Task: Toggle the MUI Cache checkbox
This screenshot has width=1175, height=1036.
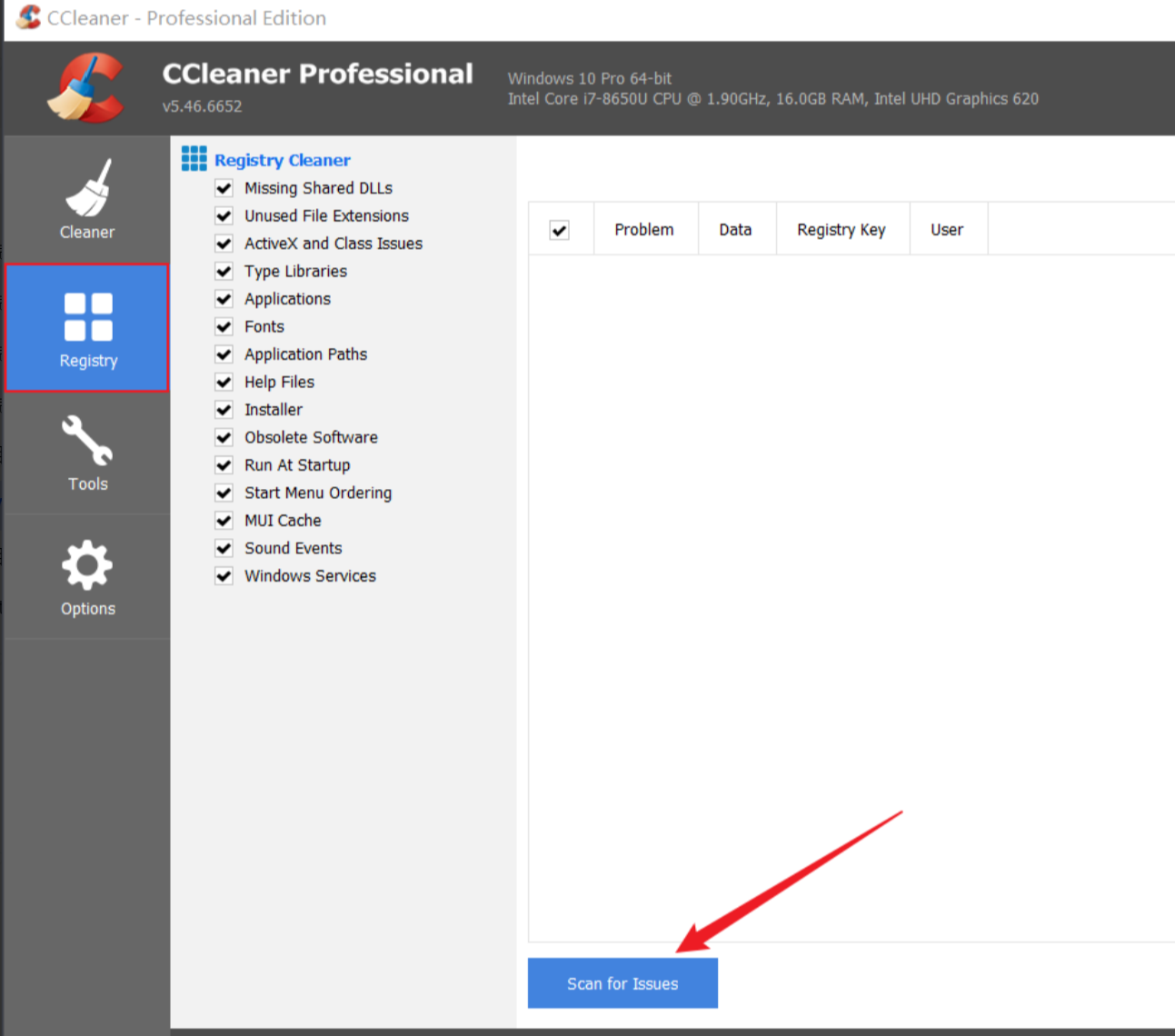Action: 224,521
